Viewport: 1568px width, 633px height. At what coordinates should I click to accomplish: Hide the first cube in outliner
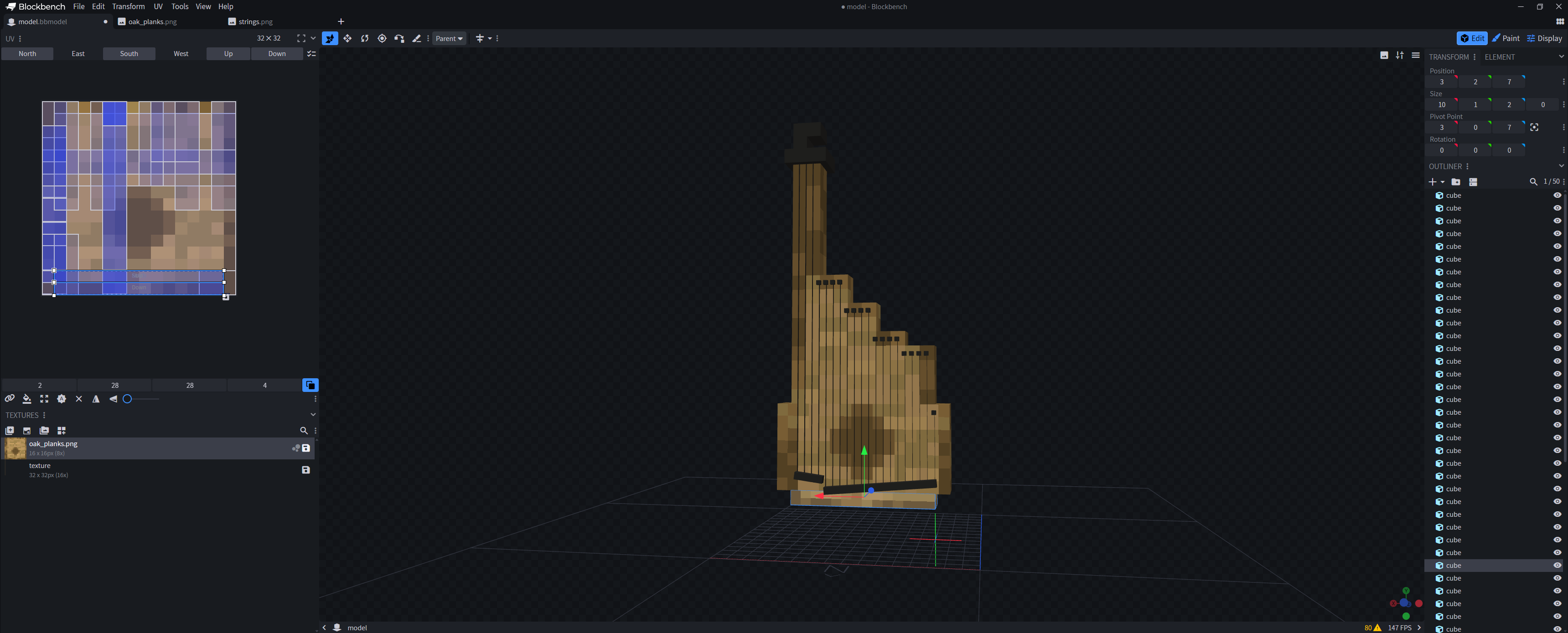1557,196
